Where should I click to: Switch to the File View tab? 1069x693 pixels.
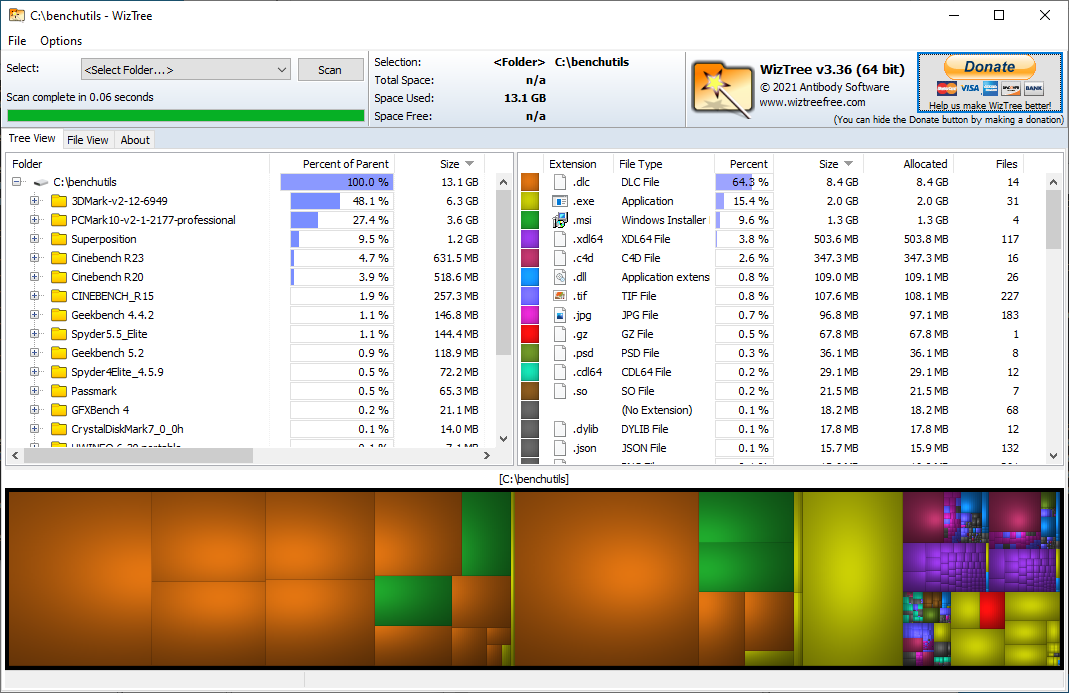pyautogui.click(x=88, y=140)
